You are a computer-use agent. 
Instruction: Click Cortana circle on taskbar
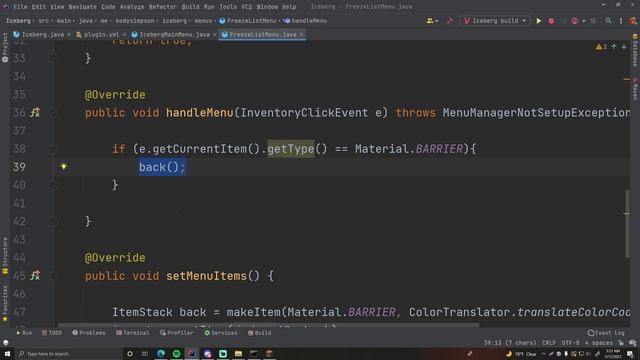click(x=130, y=353)
